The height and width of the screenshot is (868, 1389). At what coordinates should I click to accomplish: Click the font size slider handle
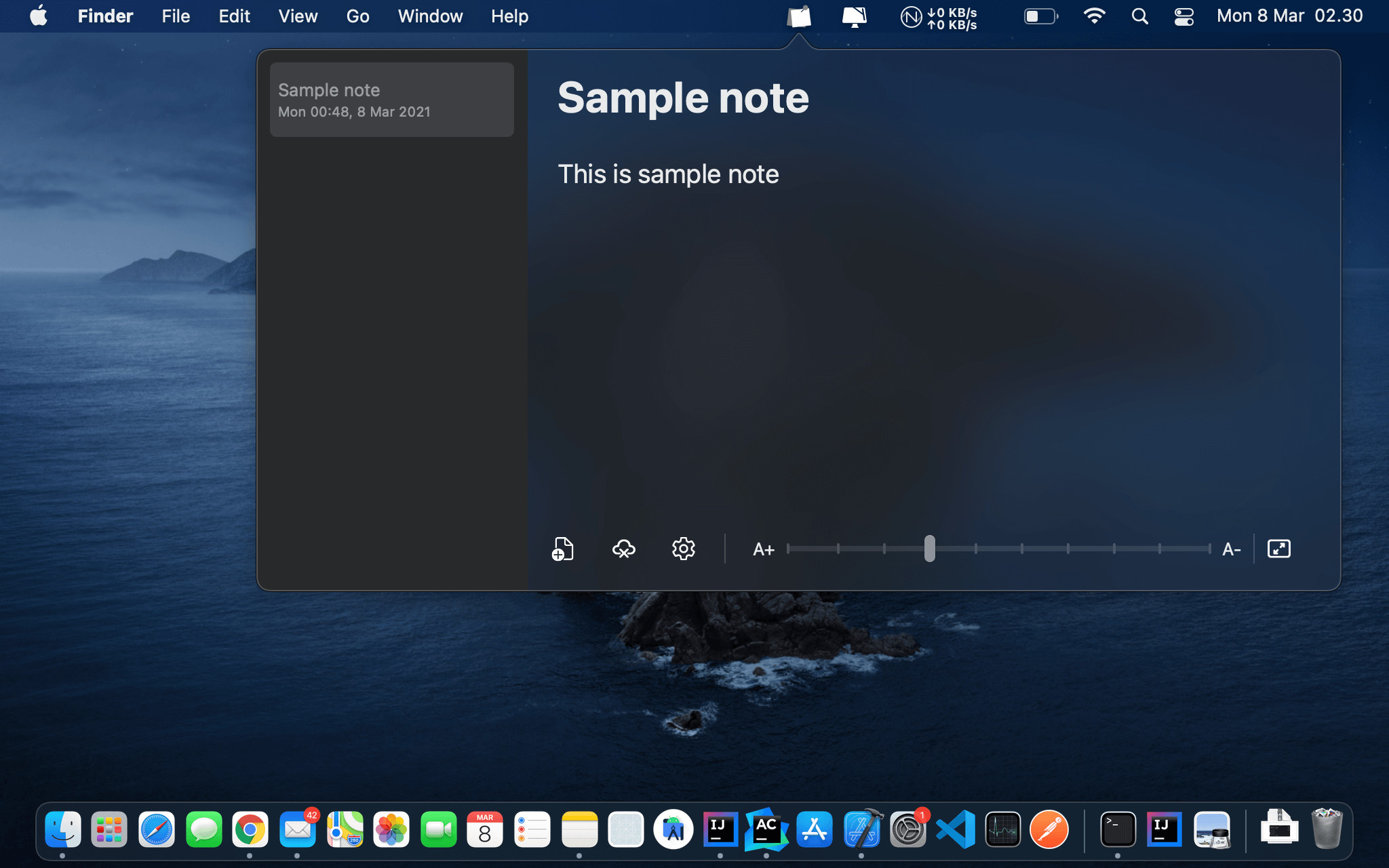[929, 549]
